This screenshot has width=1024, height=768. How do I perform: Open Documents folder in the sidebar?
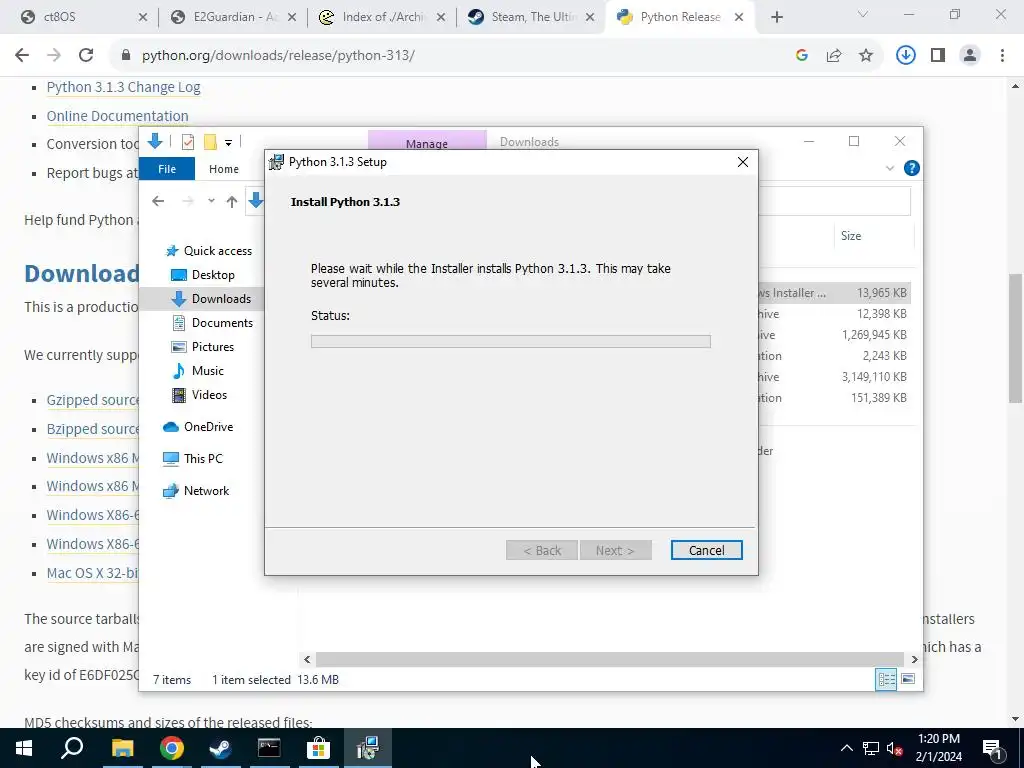(221, 323)
